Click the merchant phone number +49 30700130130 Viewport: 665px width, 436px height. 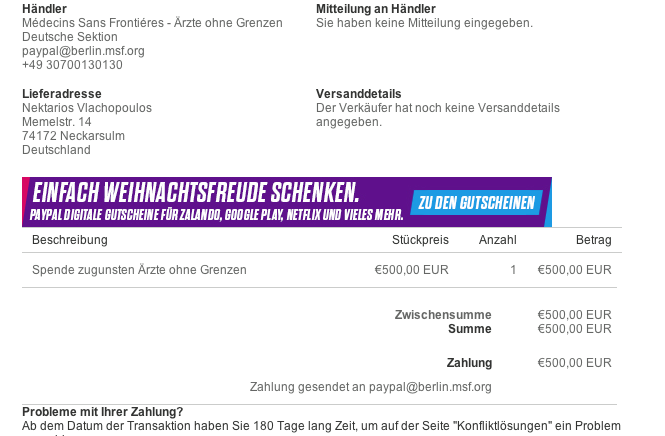(x=72, y=65)
